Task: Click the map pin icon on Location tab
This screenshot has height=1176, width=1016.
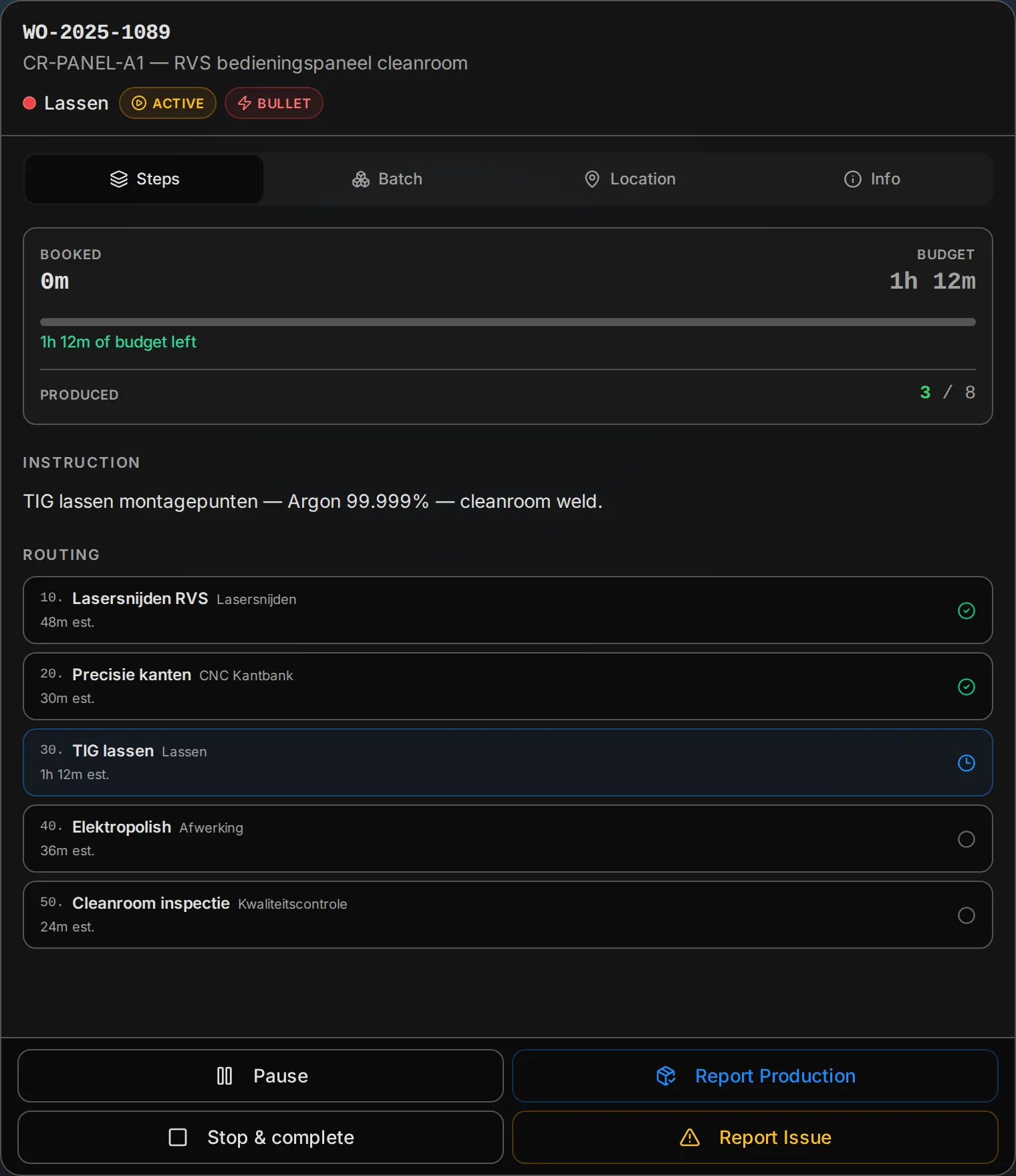Action: [592, 179]
